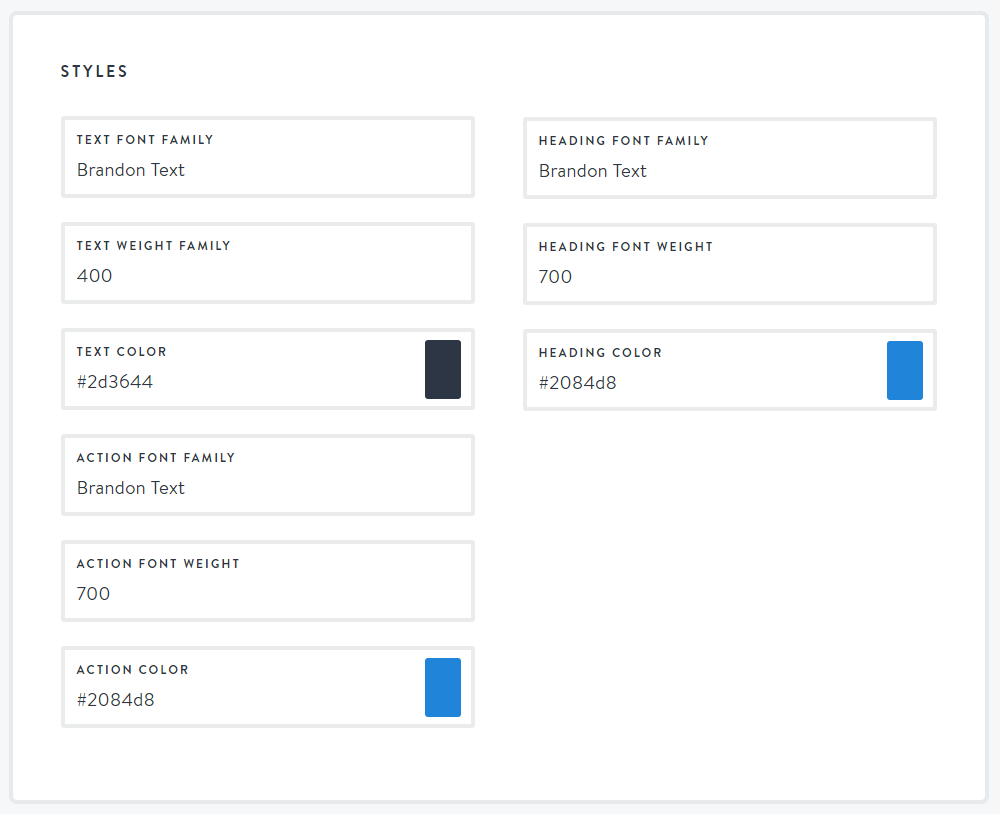Click the blue Action Color swatch

click(x=443, y=687)
